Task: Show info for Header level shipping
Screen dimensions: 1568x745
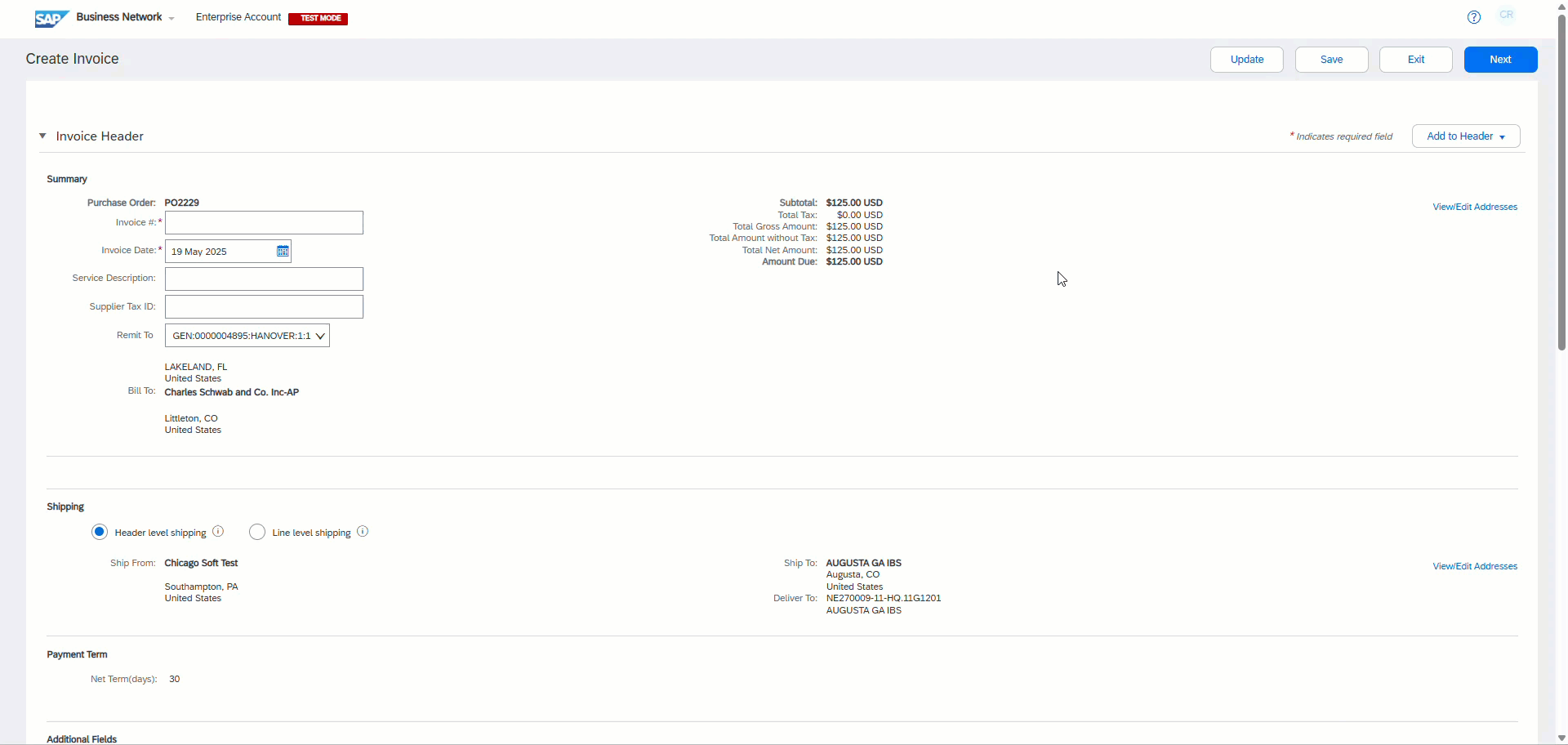Action: 218,532
